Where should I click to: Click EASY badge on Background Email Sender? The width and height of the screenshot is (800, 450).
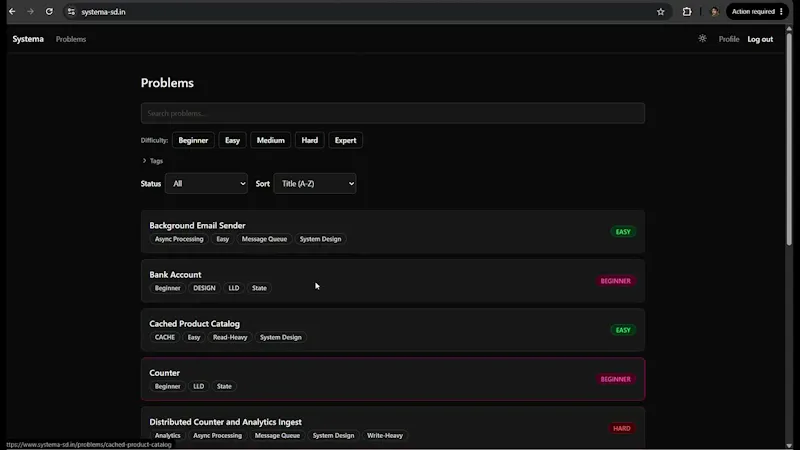[623, 232]
